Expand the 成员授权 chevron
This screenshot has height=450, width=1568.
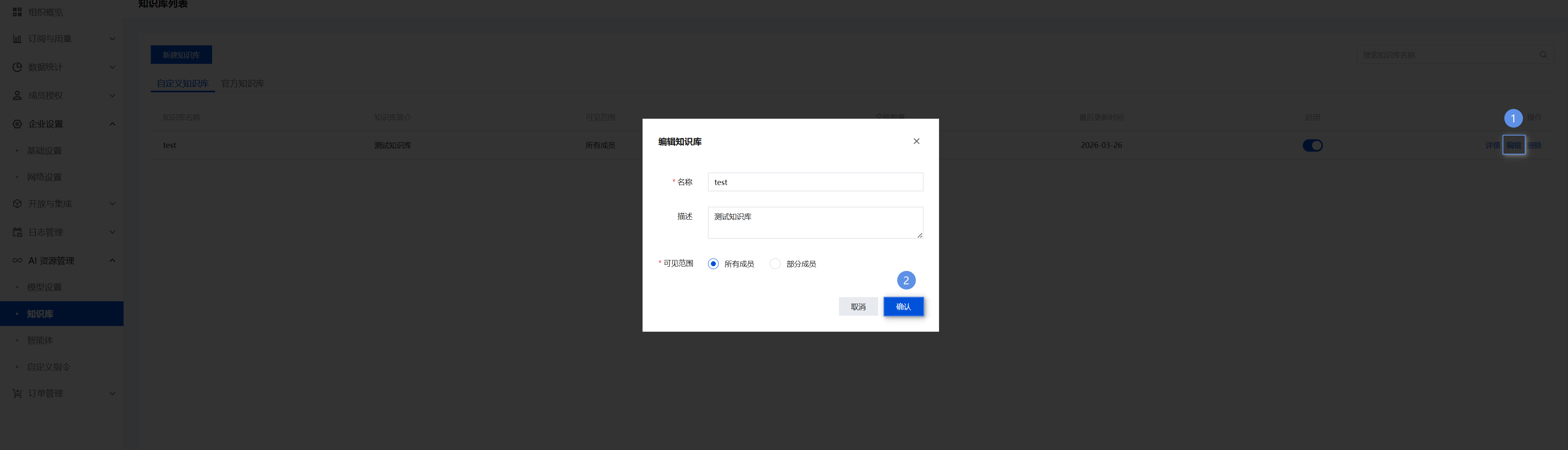coord(112,96)
